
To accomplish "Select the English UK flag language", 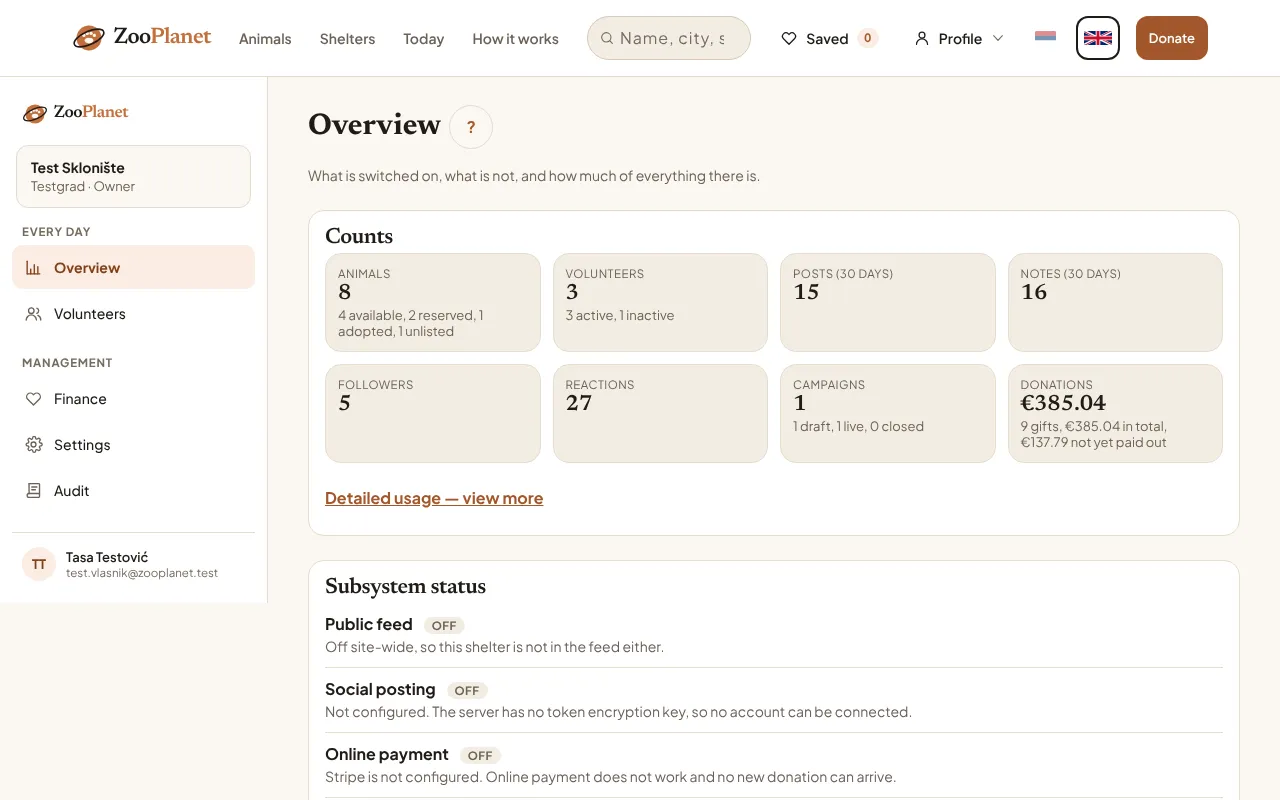I will 1098,38.
